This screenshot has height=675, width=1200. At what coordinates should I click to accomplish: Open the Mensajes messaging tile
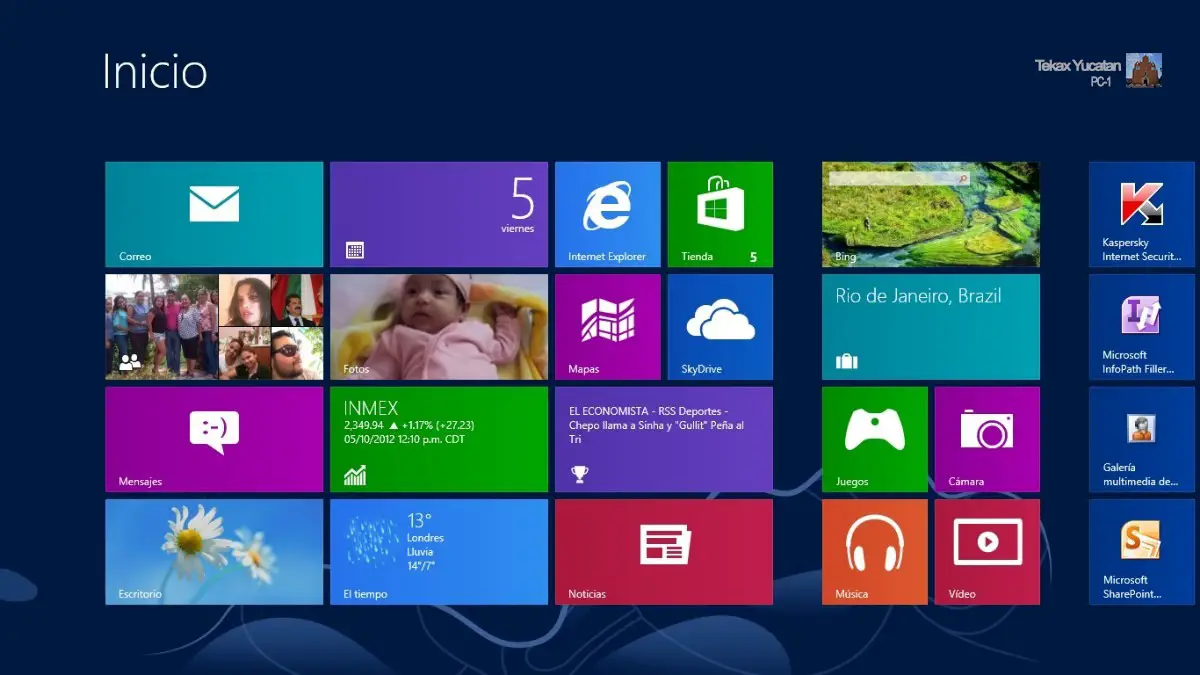pos(214,439)
